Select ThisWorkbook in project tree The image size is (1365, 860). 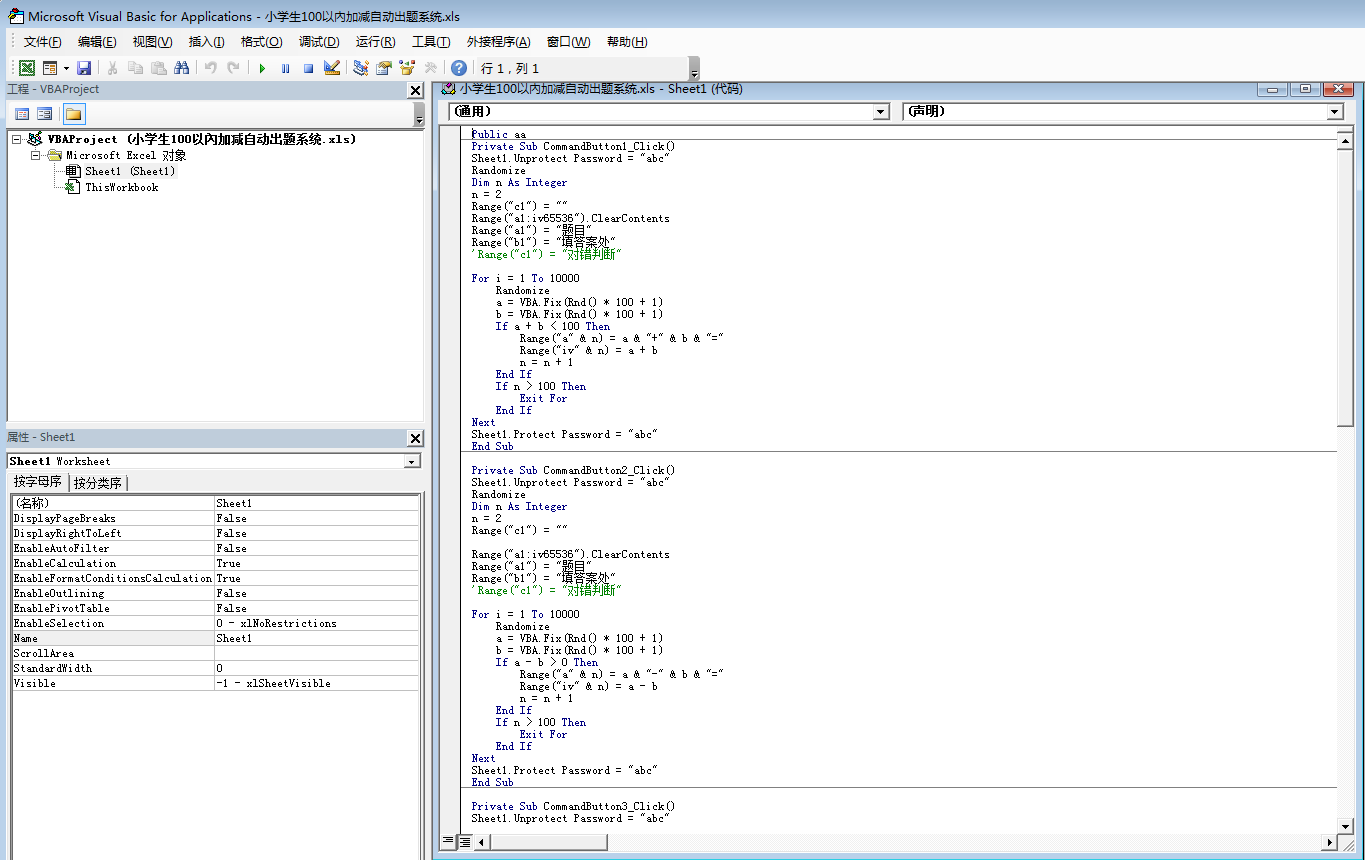(121, 187)
